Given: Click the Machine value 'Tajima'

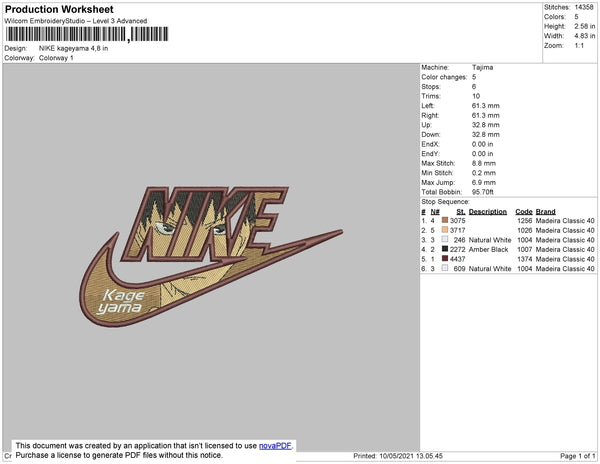Looking at the screenshot, I should click(x=483, y=67).
